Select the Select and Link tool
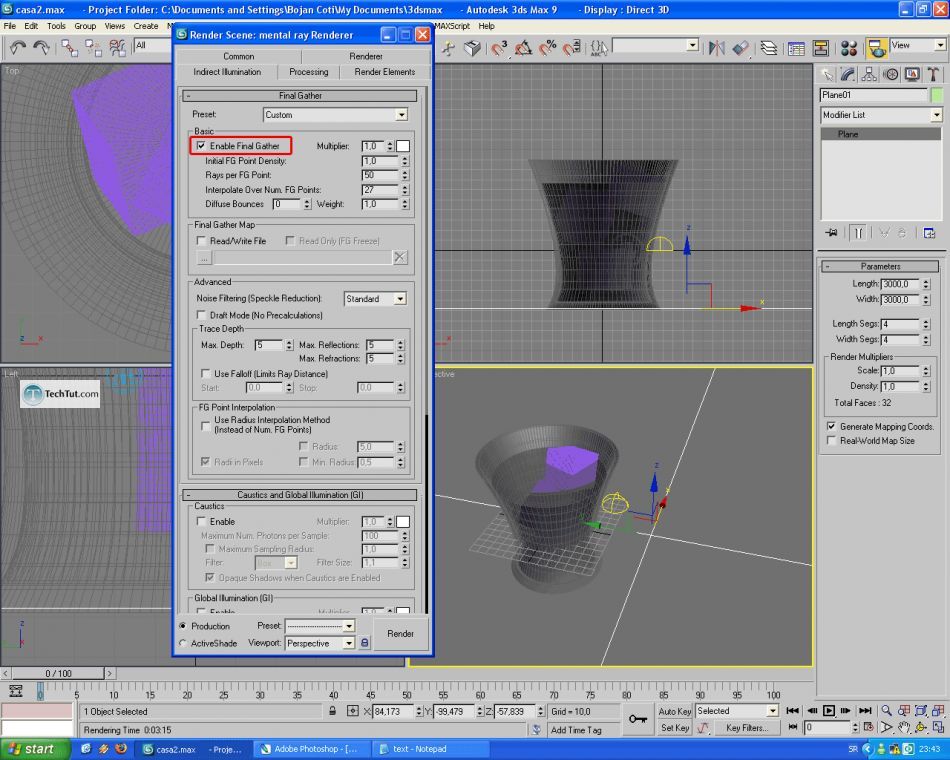The height and width of the screenshot is (760, 950). 69,47
